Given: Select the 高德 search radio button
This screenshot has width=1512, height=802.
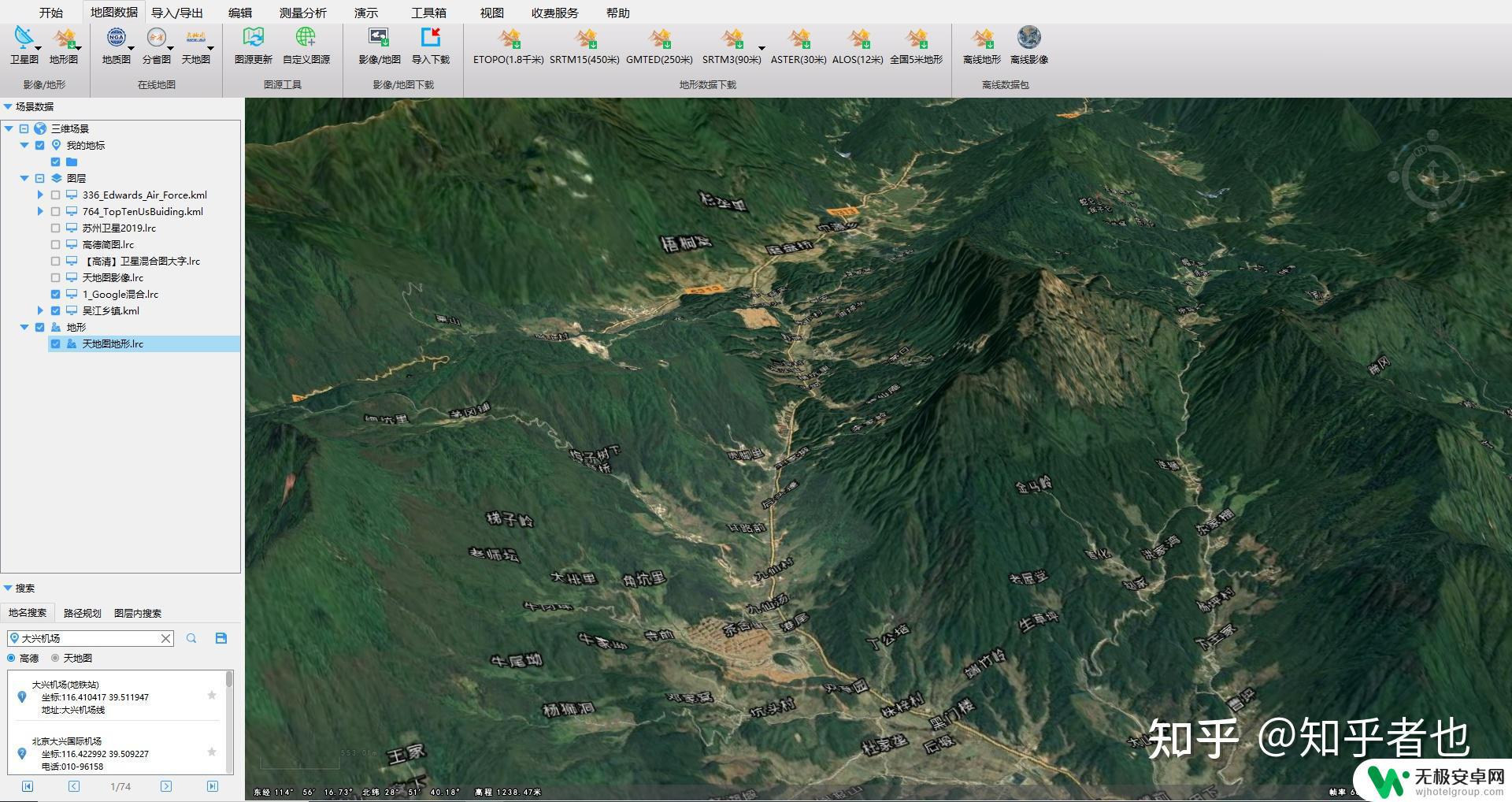Looking at the screenshot, I should (x=11, y=658).
